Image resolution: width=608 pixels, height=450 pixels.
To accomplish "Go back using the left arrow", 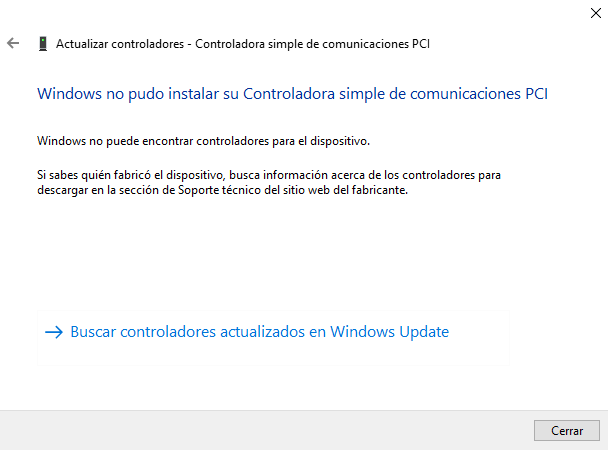I will tap(13, 43).
